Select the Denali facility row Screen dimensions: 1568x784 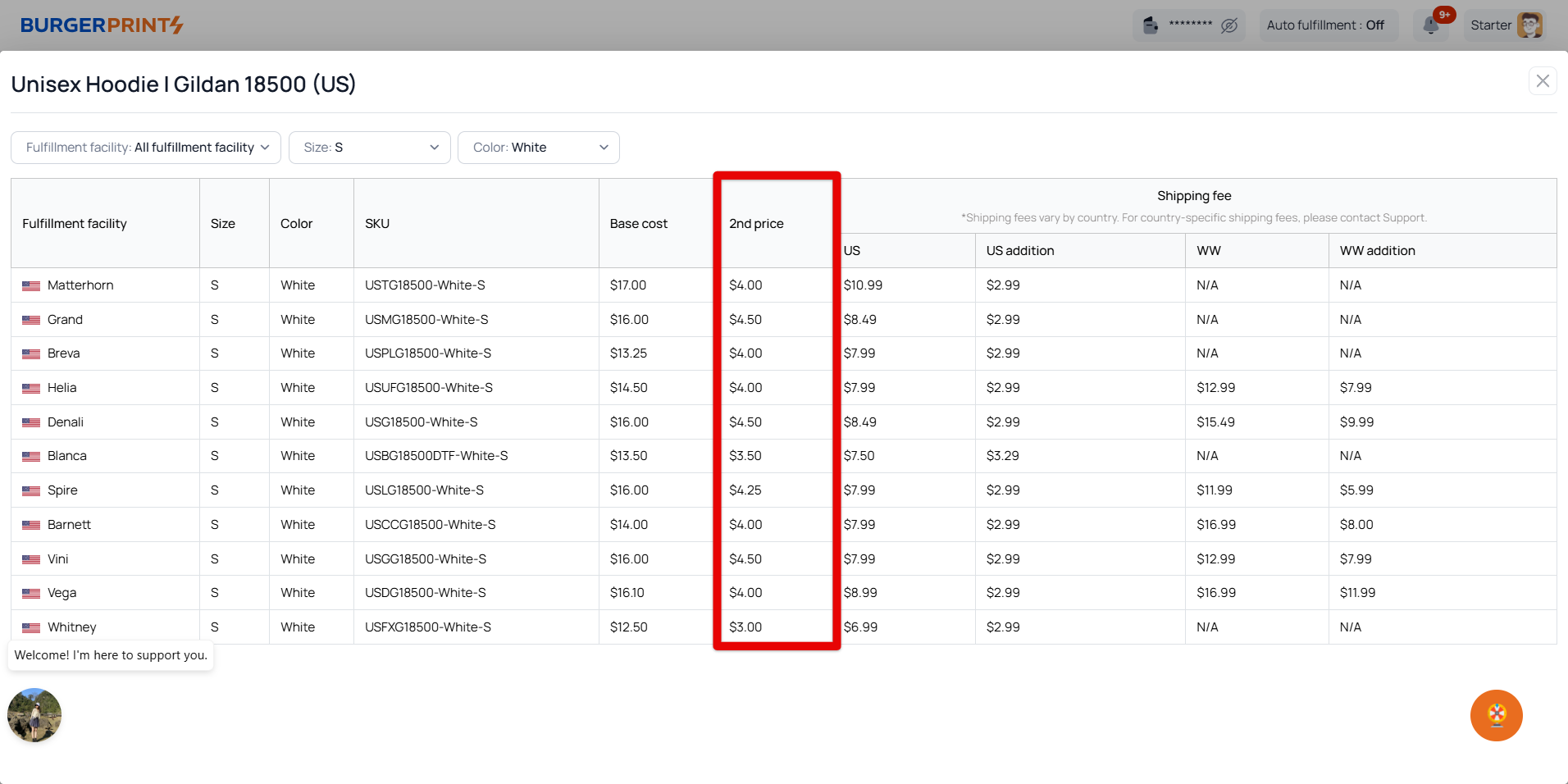pyautogui.click(x=66, y=422)
